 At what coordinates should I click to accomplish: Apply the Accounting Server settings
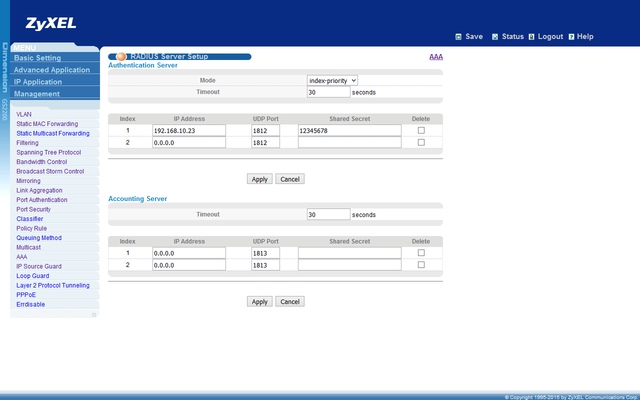(260, 302)
